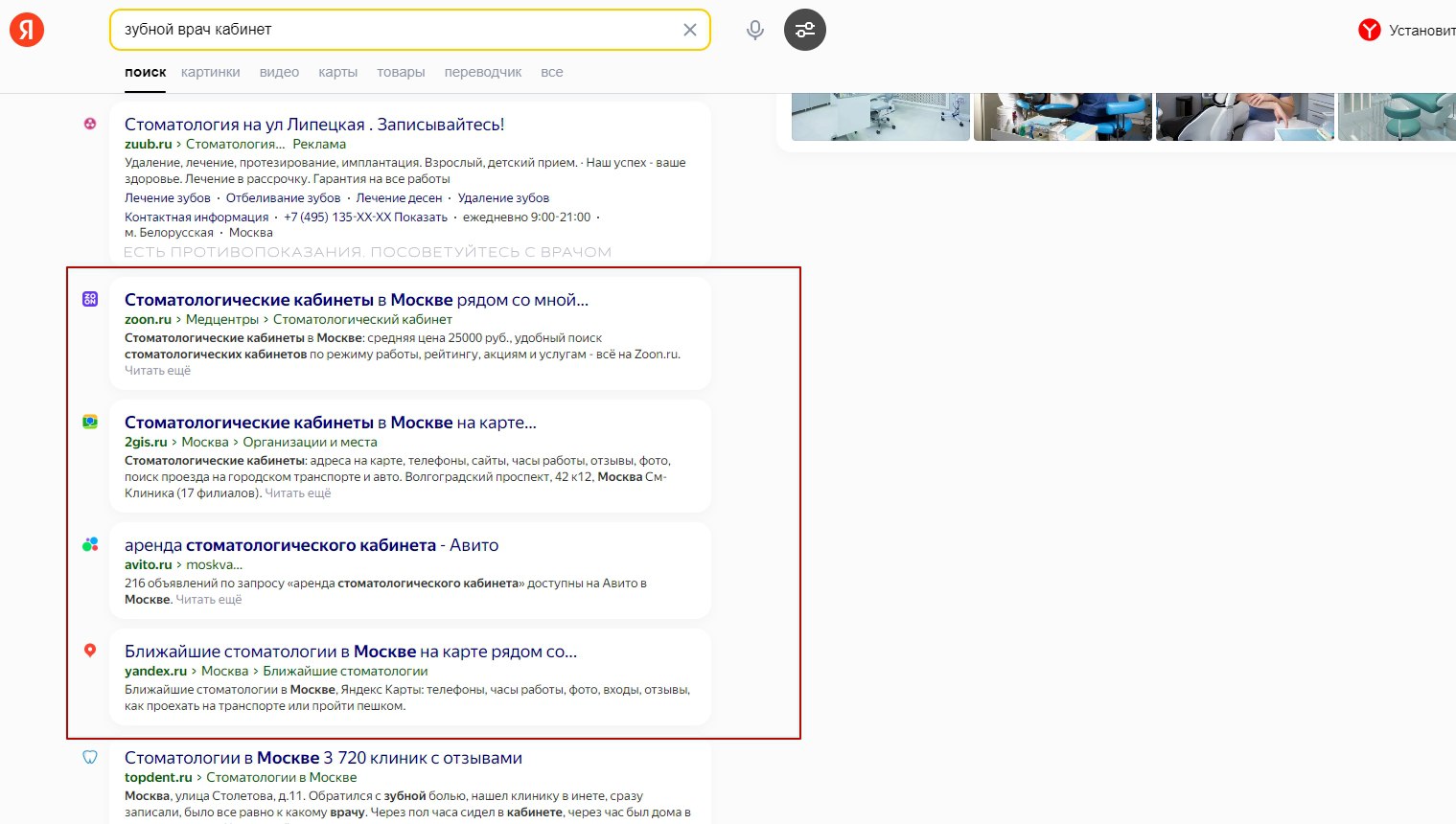Click zuub.ru favicon beside ad result

(90, 124)
